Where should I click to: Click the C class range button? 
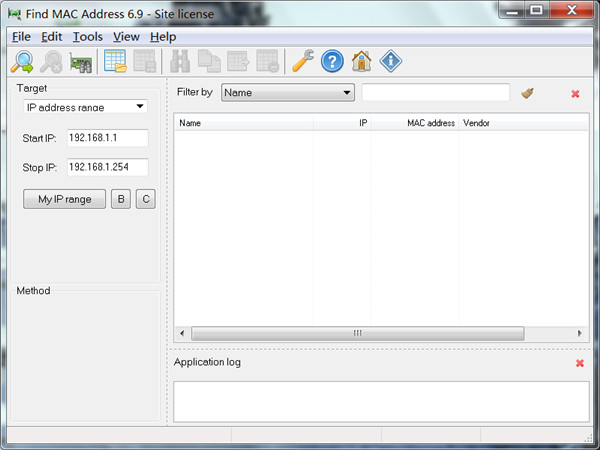(x=145, y=199)
